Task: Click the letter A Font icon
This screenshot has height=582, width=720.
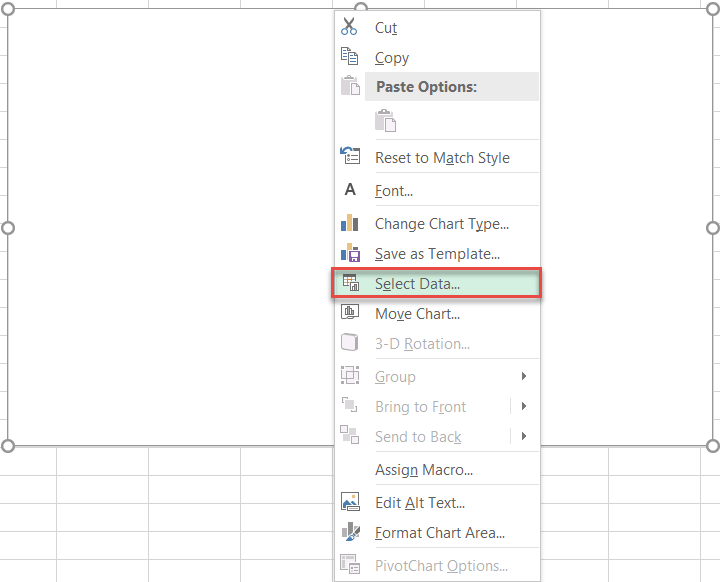Action: click(x=350, y=189)
